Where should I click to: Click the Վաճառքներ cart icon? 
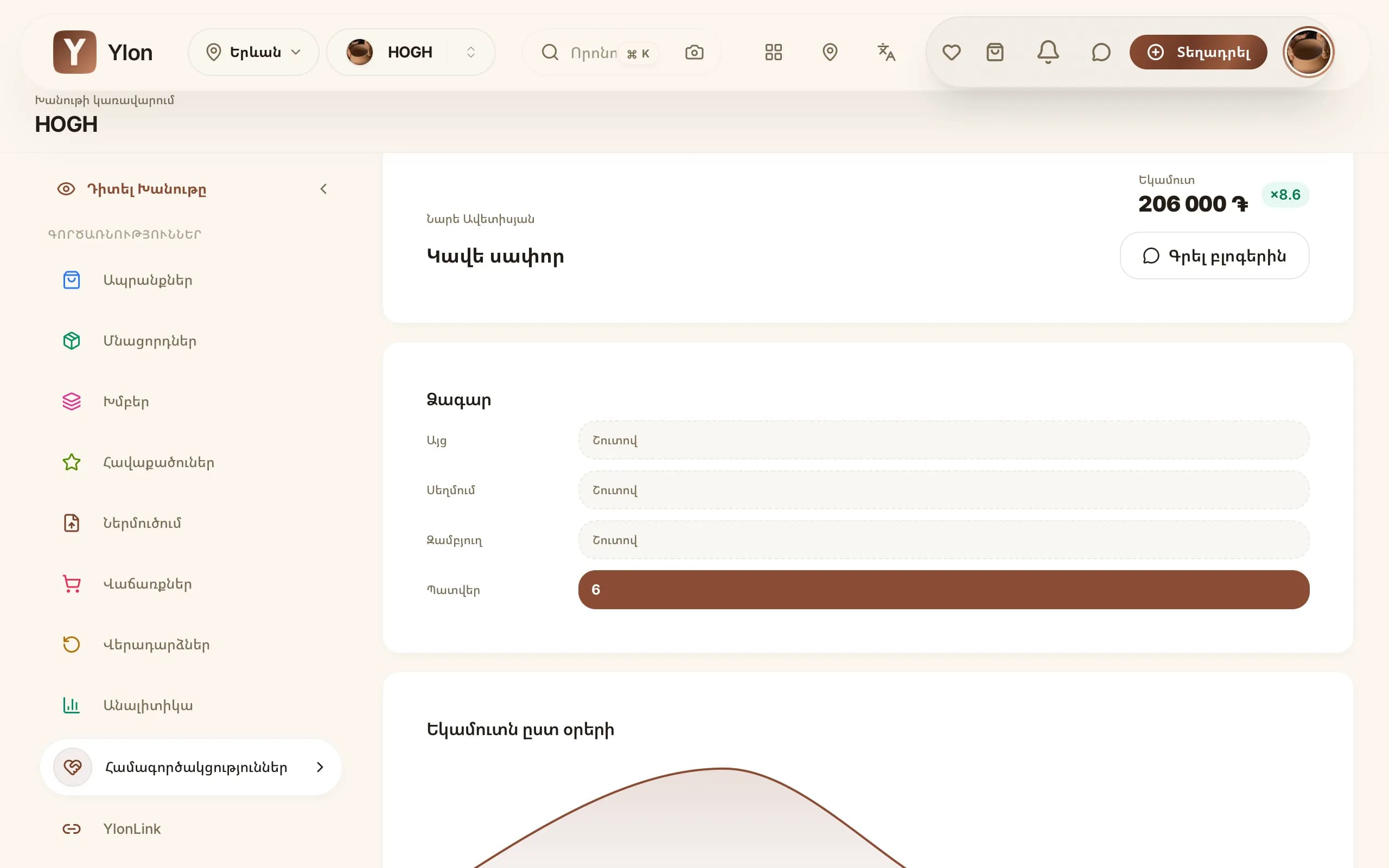71,584
